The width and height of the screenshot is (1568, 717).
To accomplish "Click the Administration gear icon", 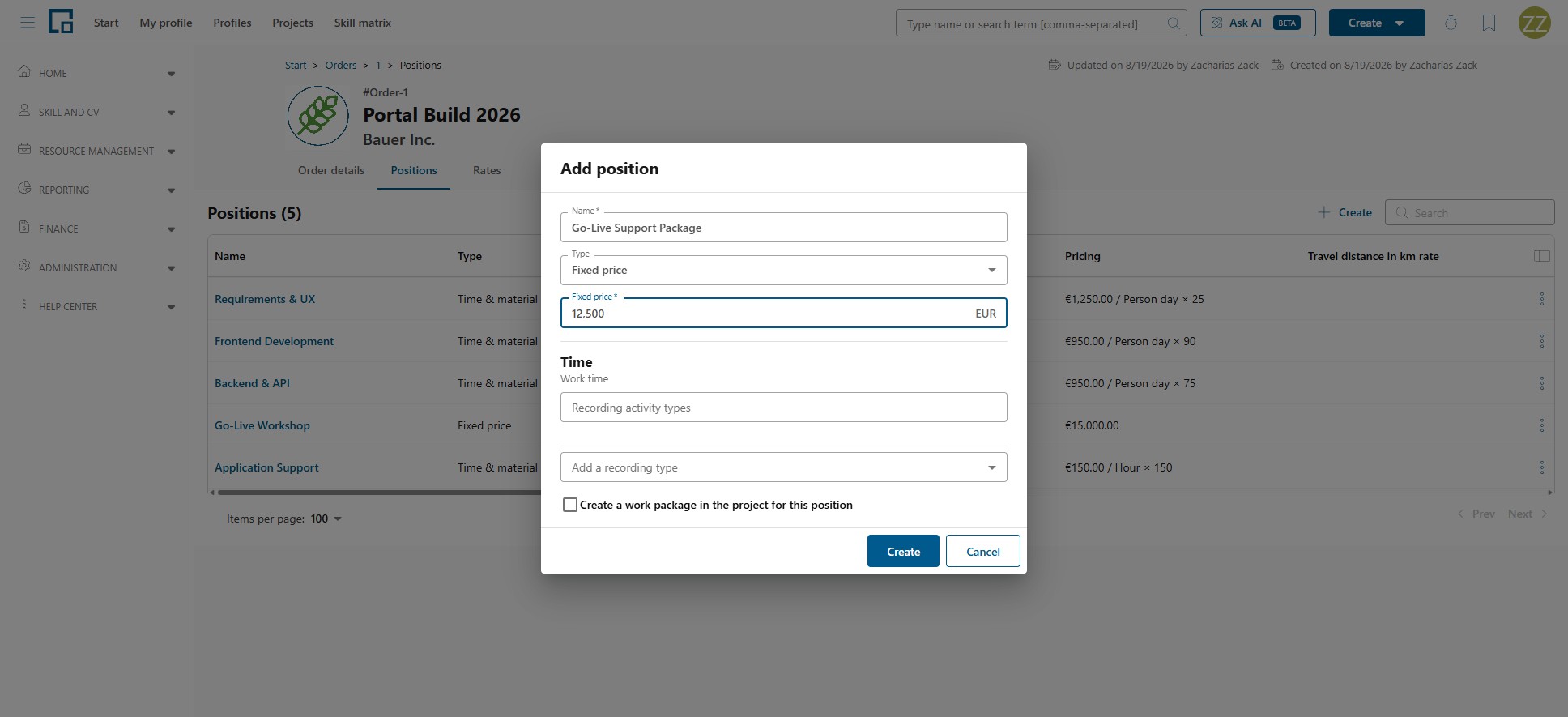I will coord(24,266).
